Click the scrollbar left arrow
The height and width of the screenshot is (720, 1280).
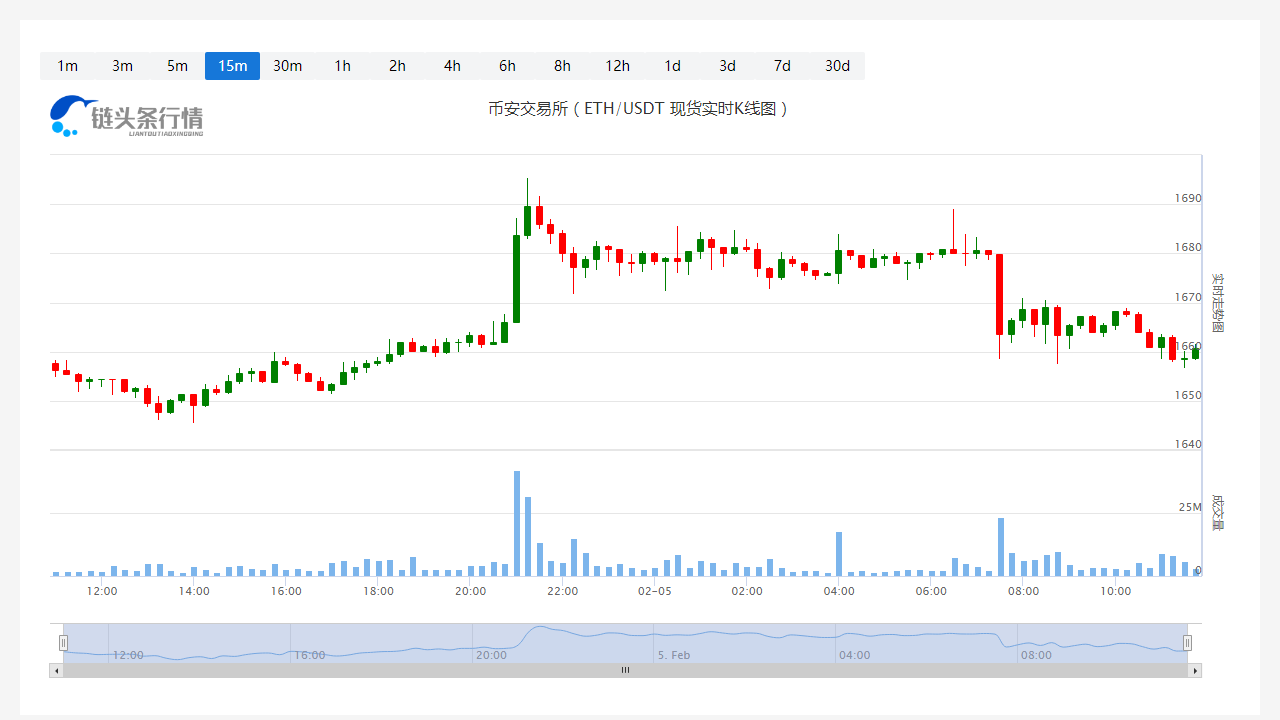[x=56, y=670]
